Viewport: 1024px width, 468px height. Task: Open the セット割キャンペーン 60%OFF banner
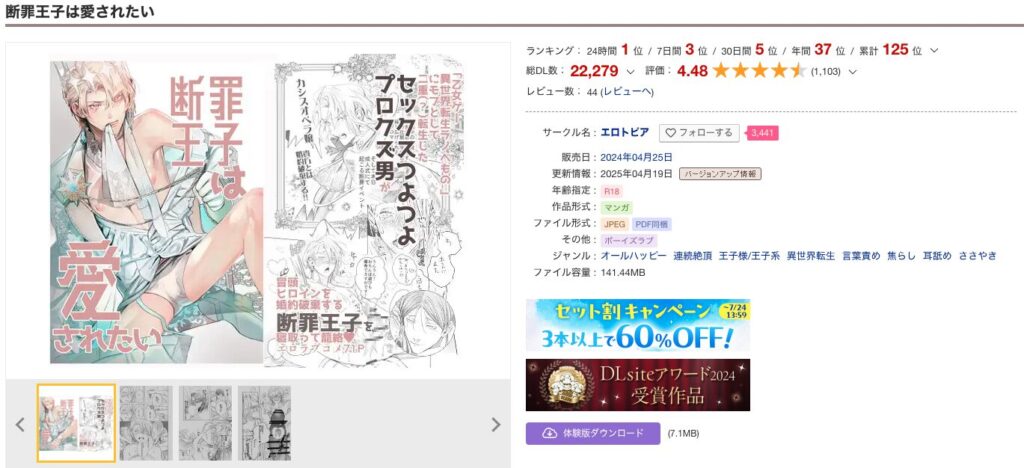tap(638, 325)
